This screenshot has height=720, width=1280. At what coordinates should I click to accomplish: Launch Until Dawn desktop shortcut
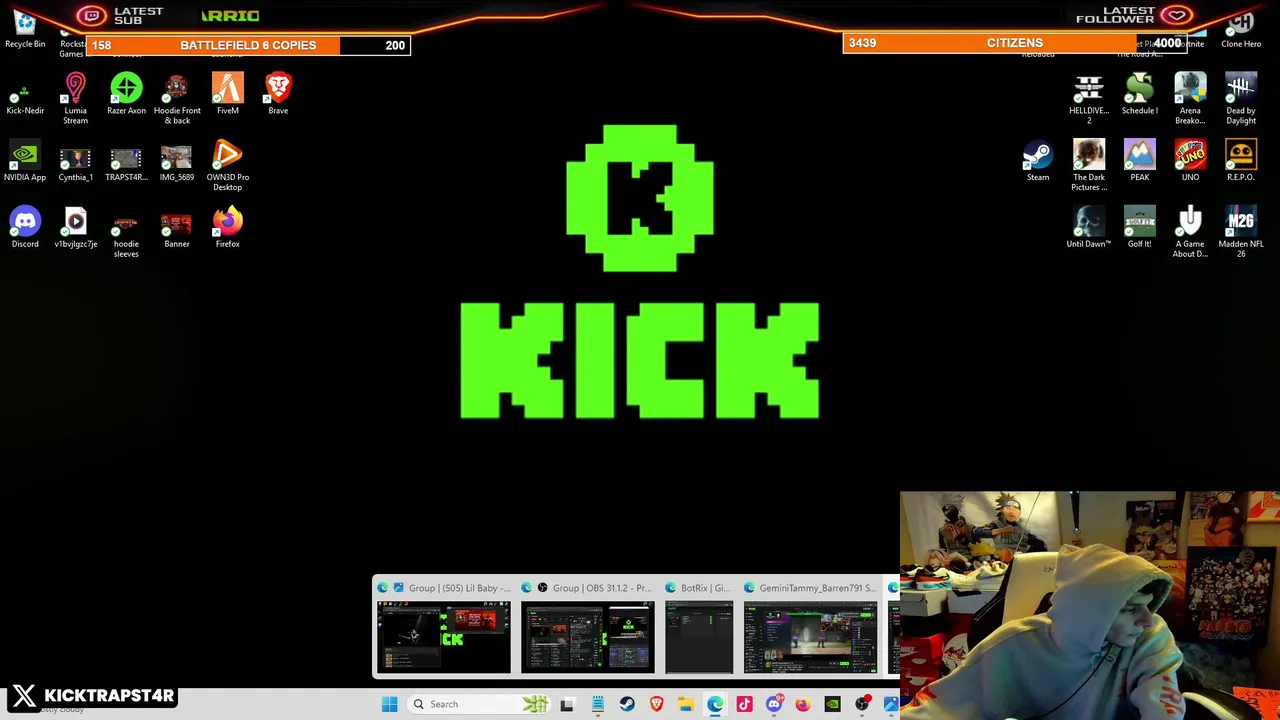pyautogui.click(x=1089, y=228)
